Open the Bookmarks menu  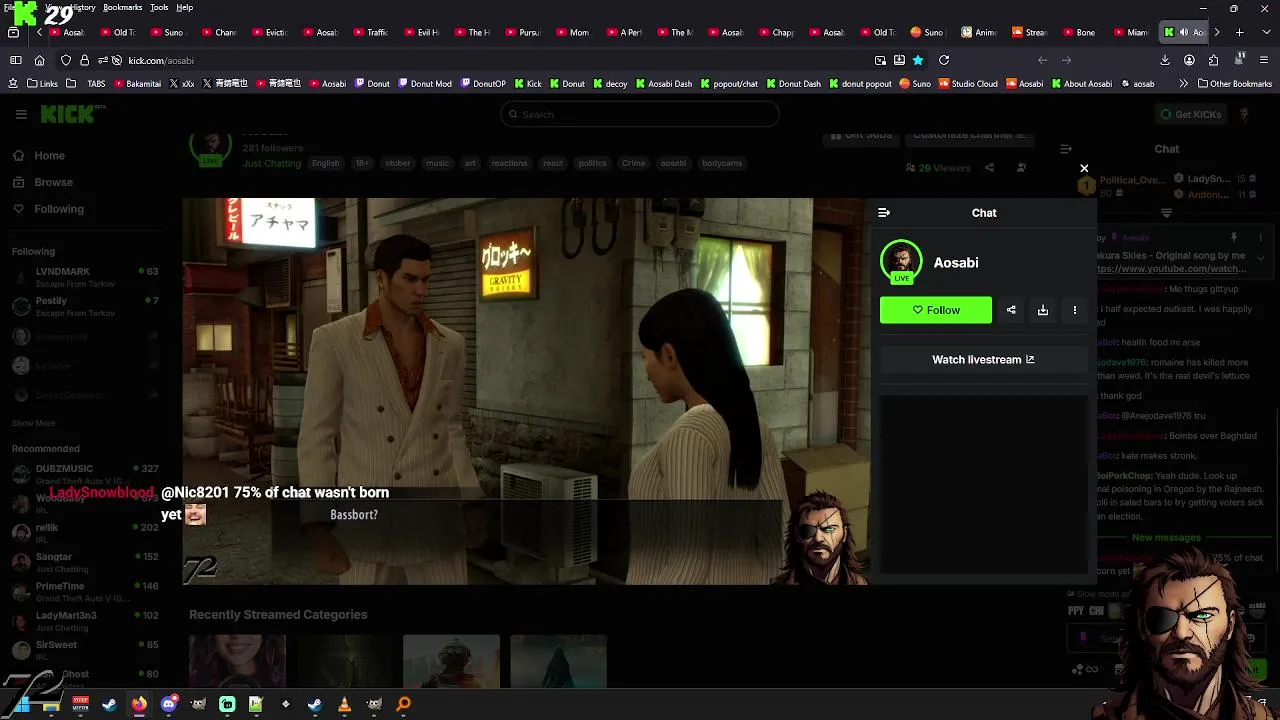(x=122, y=7)
